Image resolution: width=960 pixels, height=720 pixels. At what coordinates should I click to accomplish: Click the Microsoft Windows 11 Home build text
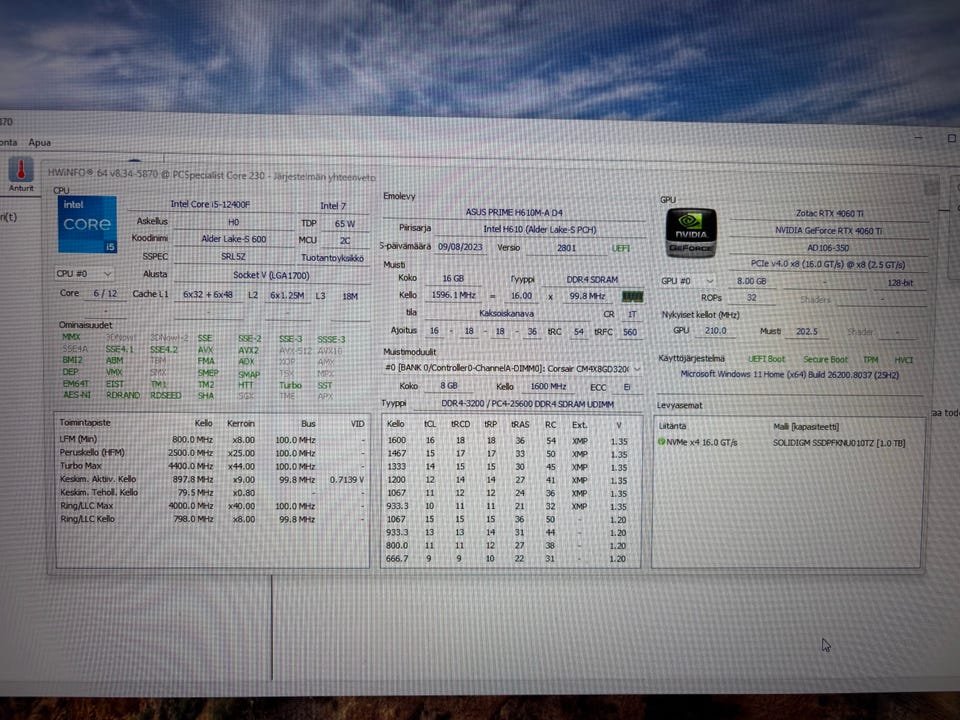tap(790, 374)
